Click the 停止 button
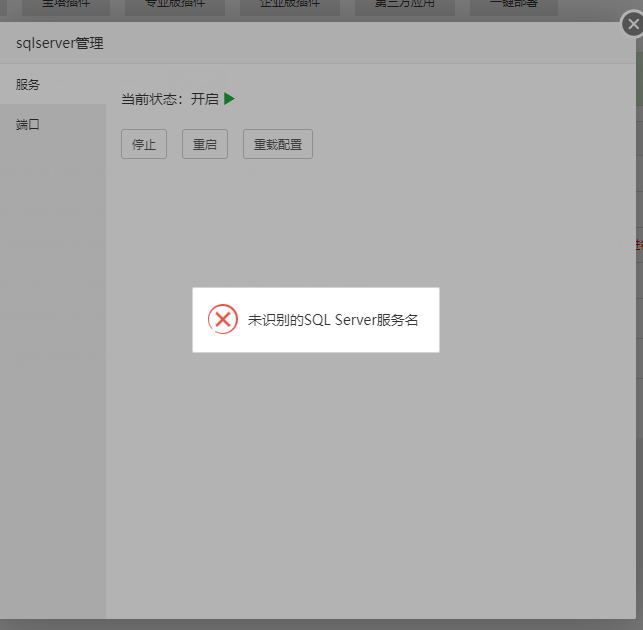This screenshot has height=630, width=643. click(x=144, y=144)
